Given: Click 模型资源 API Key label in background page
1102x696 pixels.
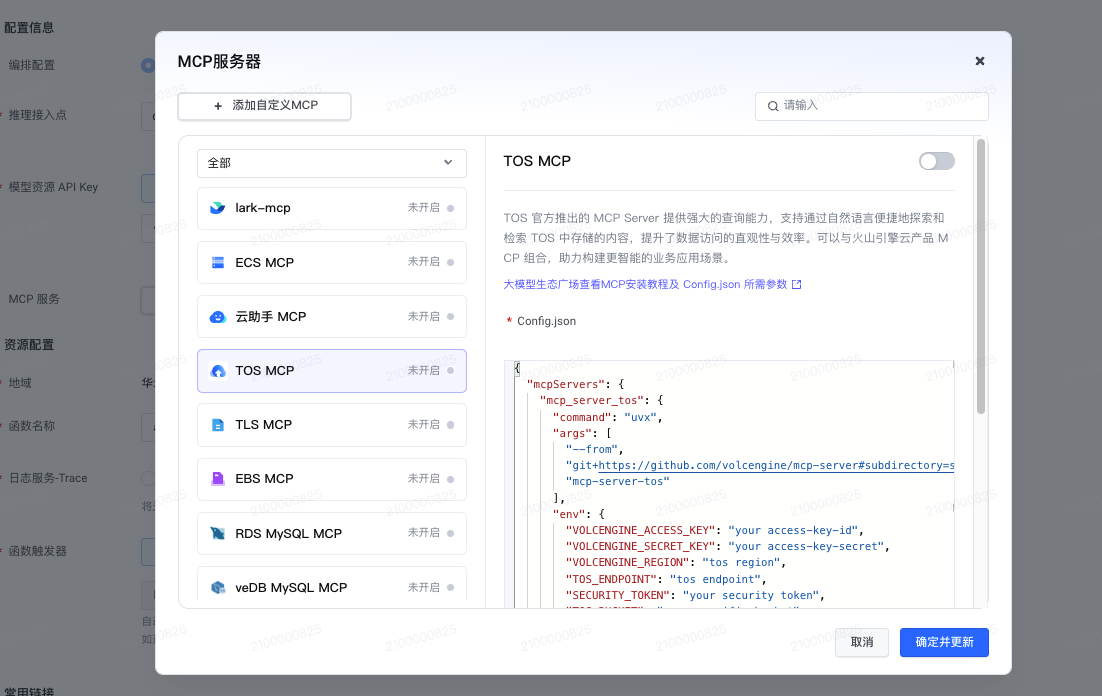Looking at the screenshot, I should tap(53, 188).
